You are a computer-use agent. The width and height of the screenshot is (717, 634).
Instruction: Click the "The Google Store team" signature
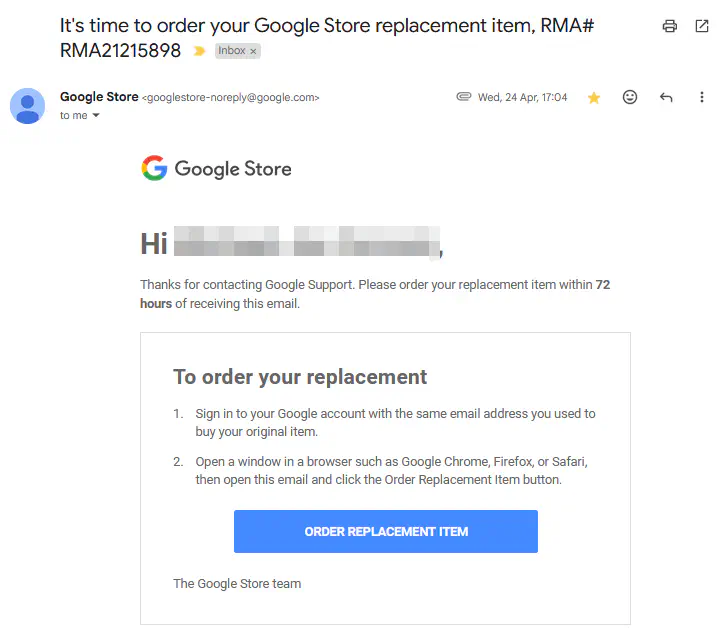(237, 584)
